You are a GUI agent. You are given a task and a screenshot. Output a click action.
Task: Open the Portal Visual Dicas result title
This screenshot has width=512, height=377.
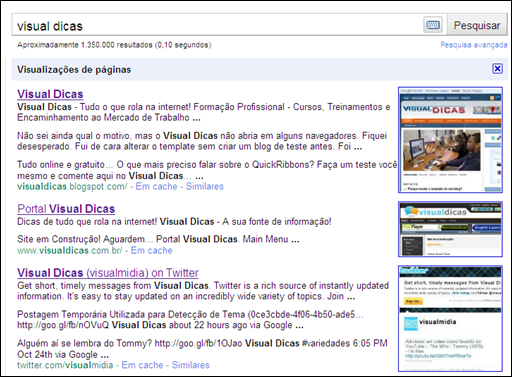pyautogui.click(x=66, y=209)
